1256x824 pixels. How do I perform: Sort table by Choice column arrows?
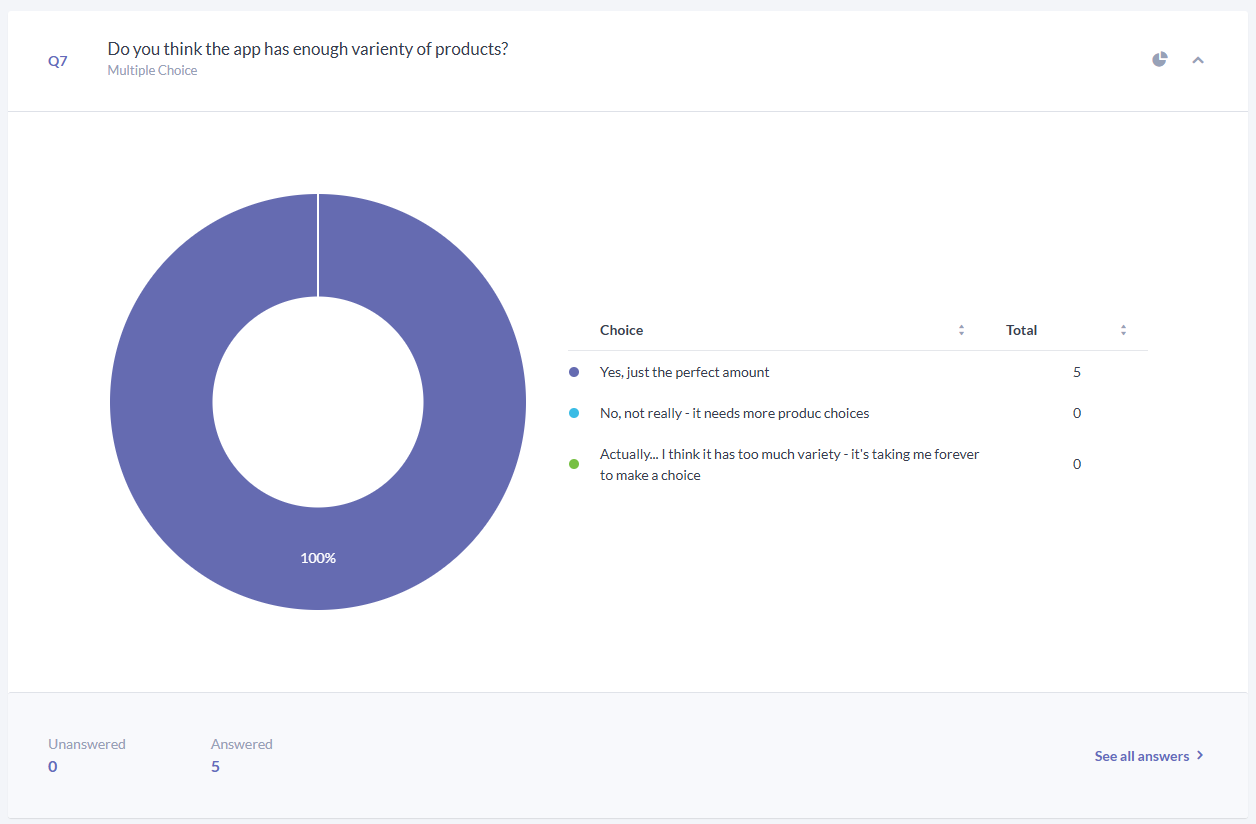(961, 330)
